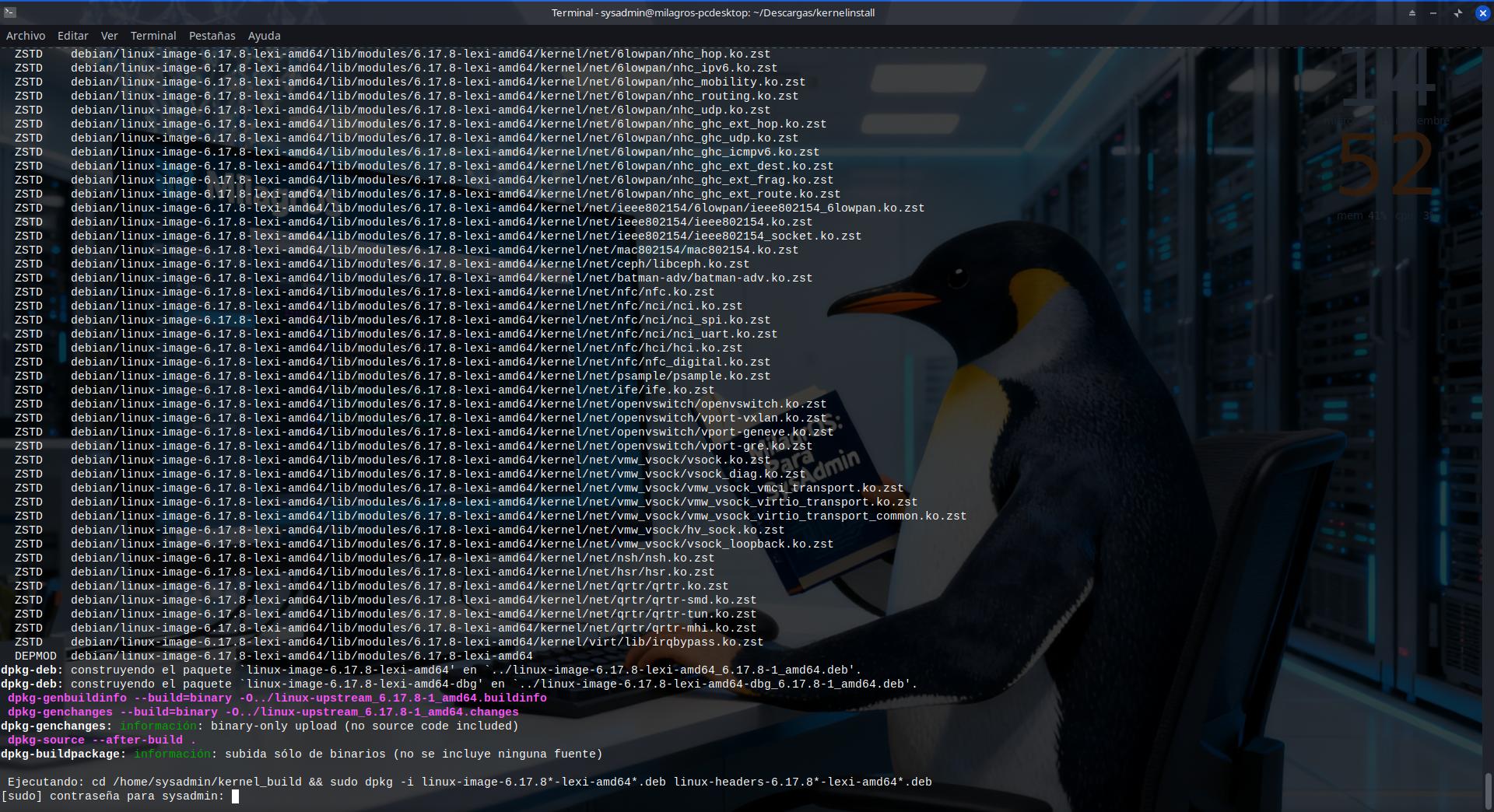Click the line ending in irqbypass.ko.zst
Viewport: 1494px width, 812px height.
389,642
